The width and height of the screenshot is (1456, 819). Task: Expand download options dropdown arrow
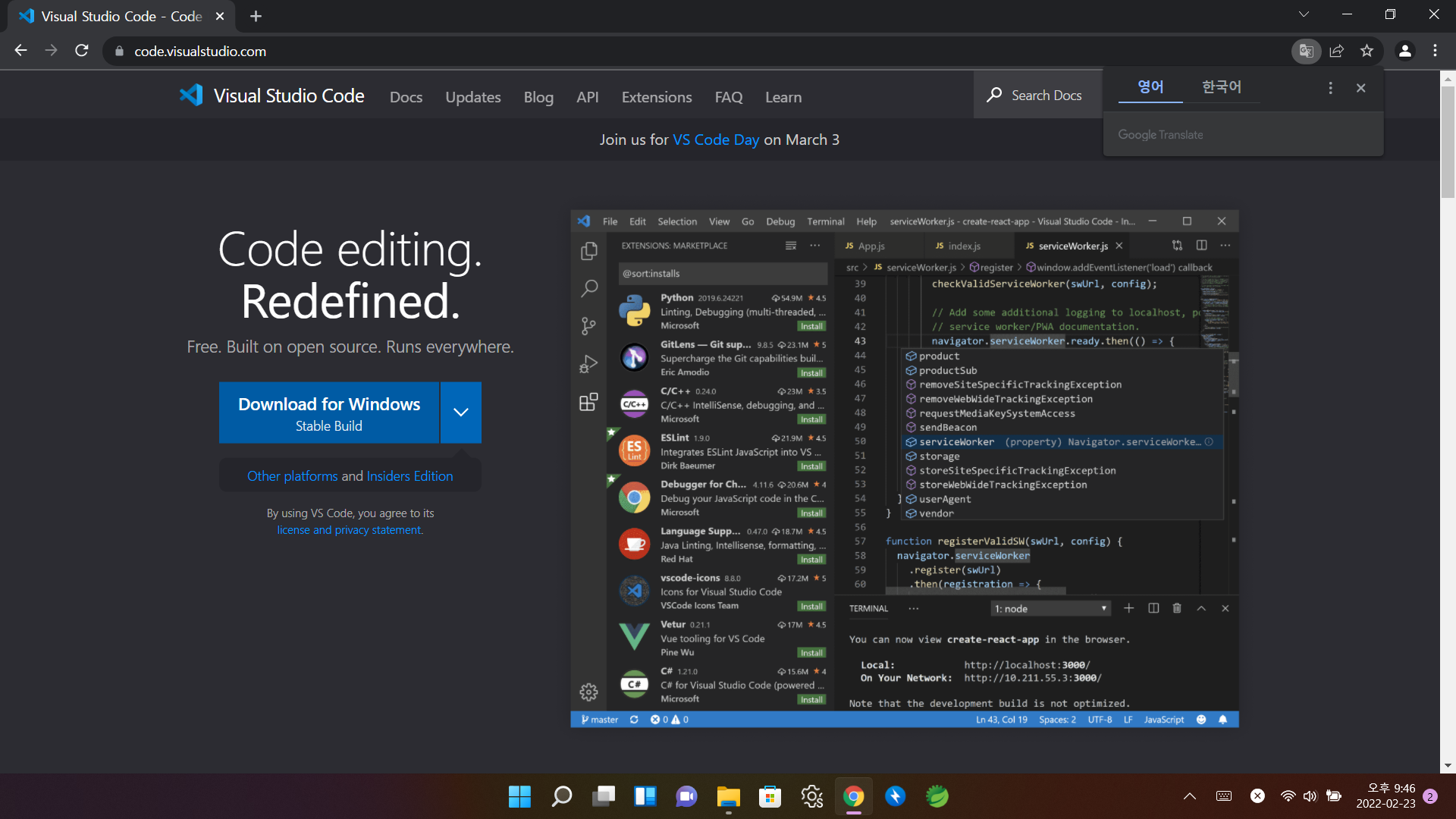(x=460, y=413)
